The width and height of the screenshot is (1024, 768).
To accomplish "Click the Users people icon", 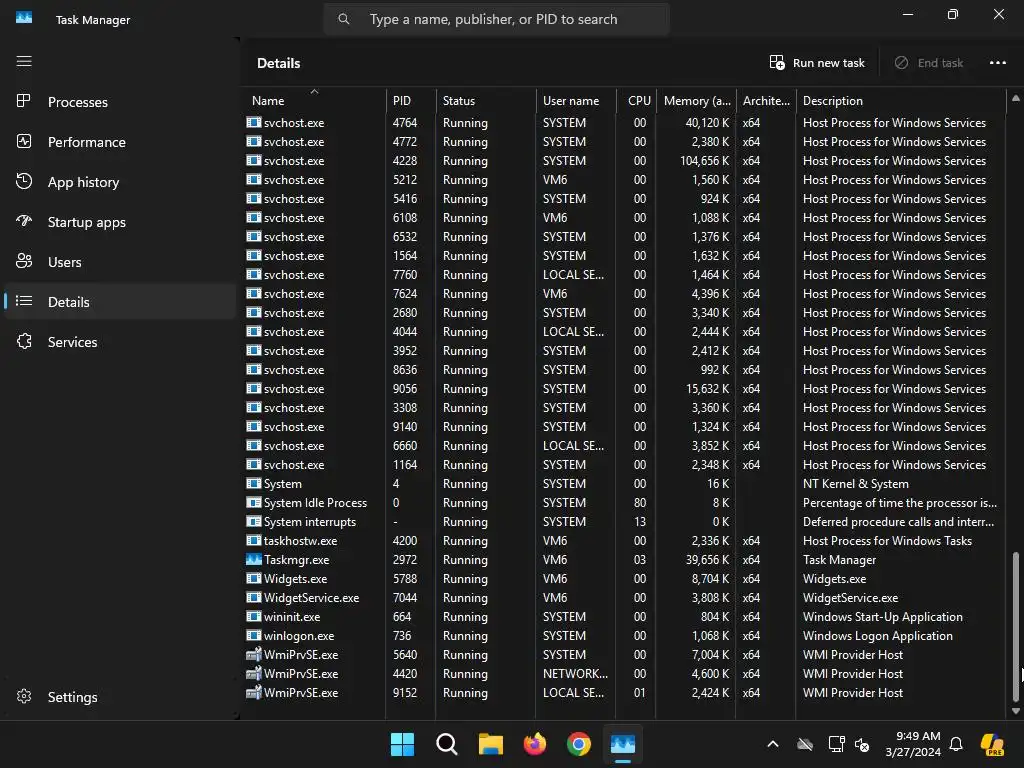I will (x=24, y=261).
